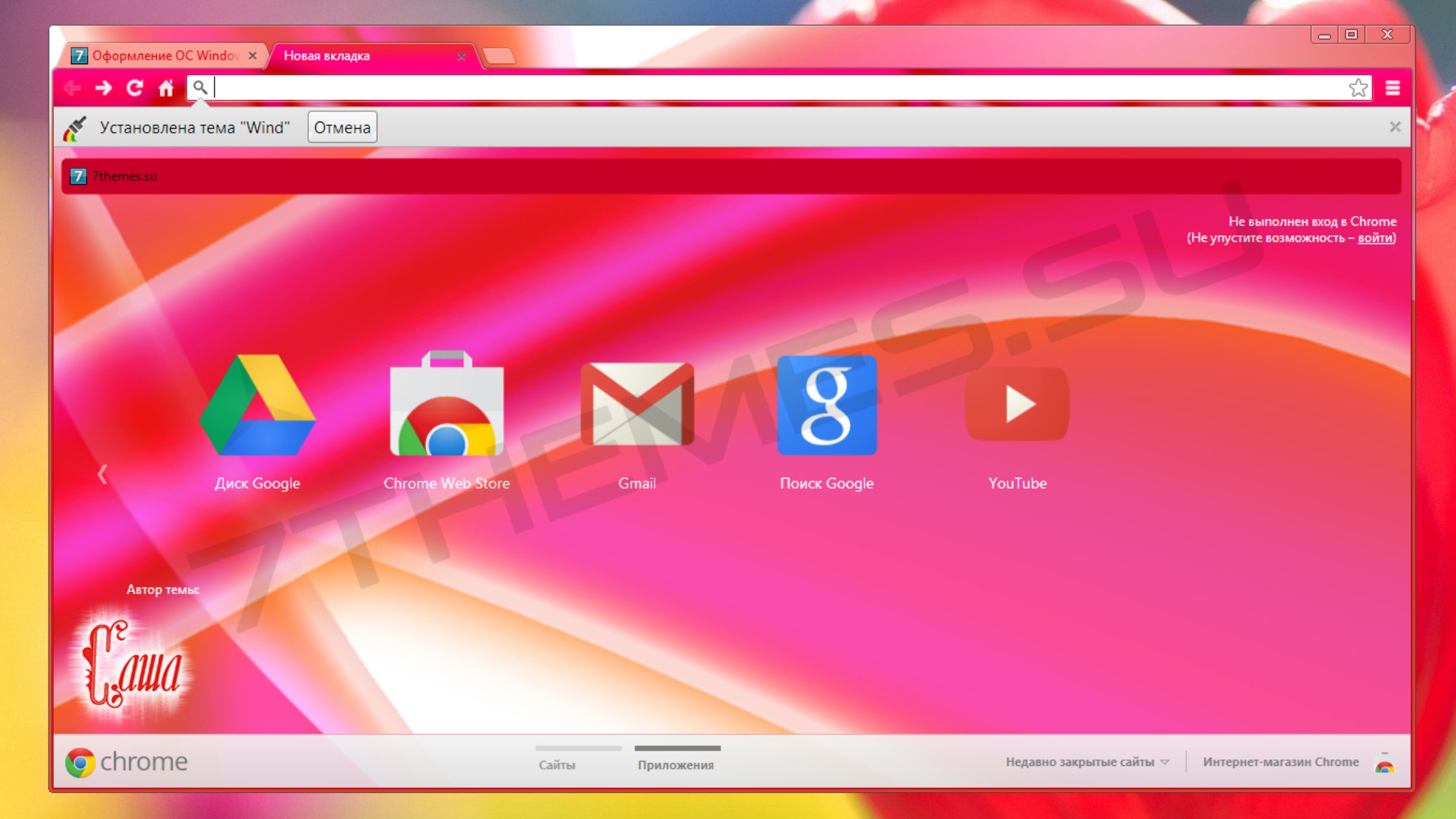Image resolution: width=1456 pixels, height=819 pixels.
Task: Go to the home page icon
Action: (166, 88)
